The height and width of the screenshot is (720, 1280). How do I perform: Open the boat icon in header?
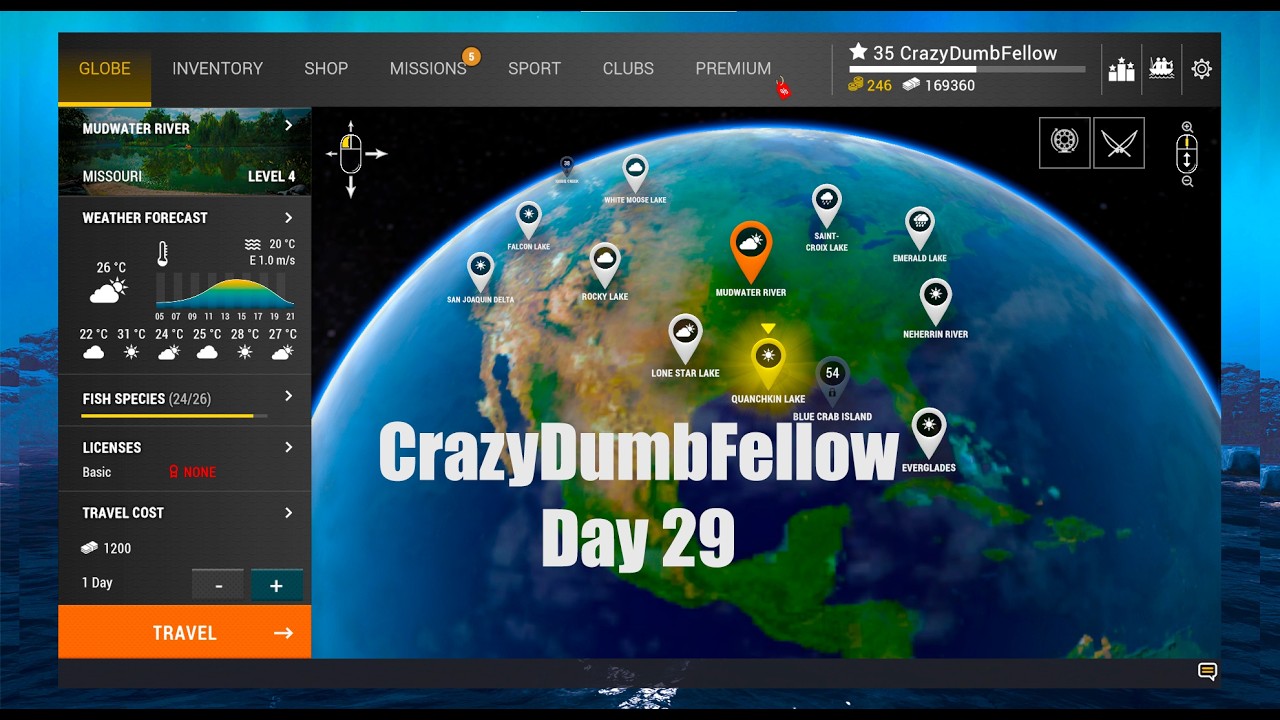[1161, 69]
